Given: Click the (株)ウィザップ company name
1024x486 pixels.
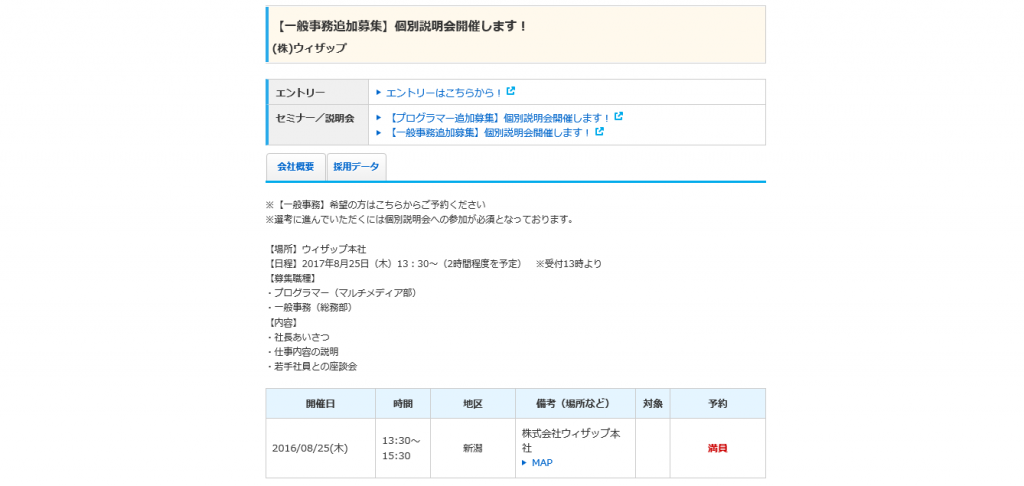Looking at the screenshot, I should pos(310,48).
